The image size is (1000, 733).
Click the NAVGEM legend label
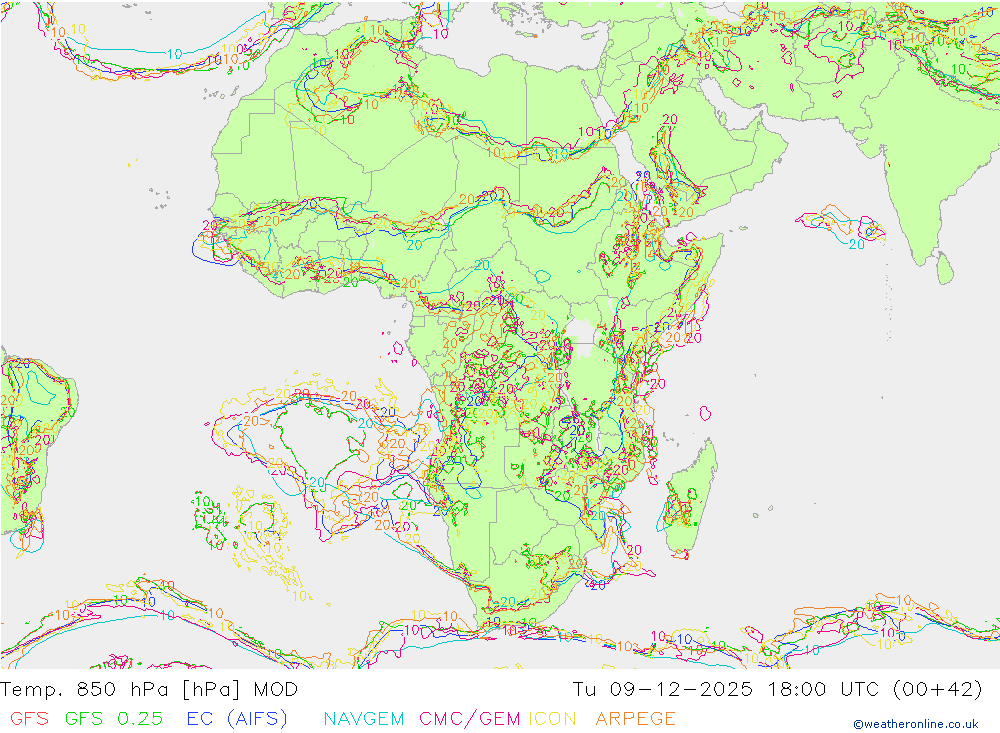[x=364, y=718]
